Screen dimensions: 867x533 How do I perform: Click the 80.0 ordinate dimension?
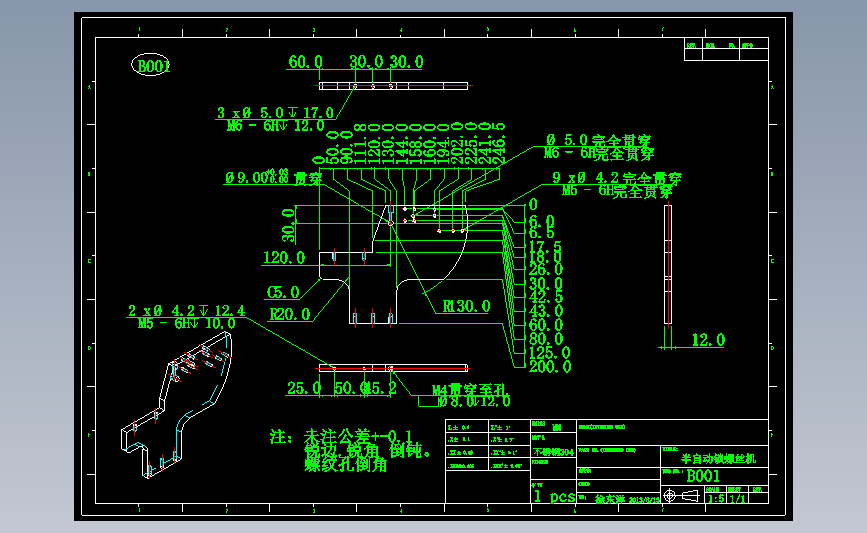point(546,339)
